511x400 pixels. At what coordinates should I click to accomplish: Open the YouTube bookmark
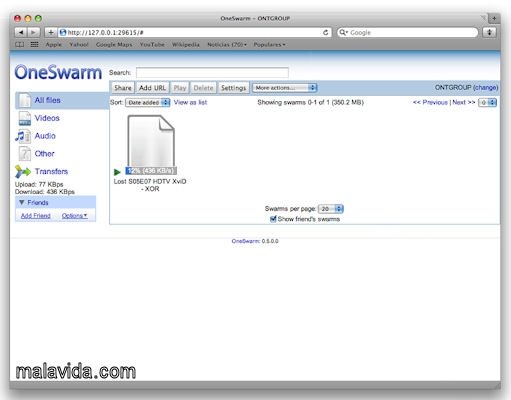tap(152, 44)
